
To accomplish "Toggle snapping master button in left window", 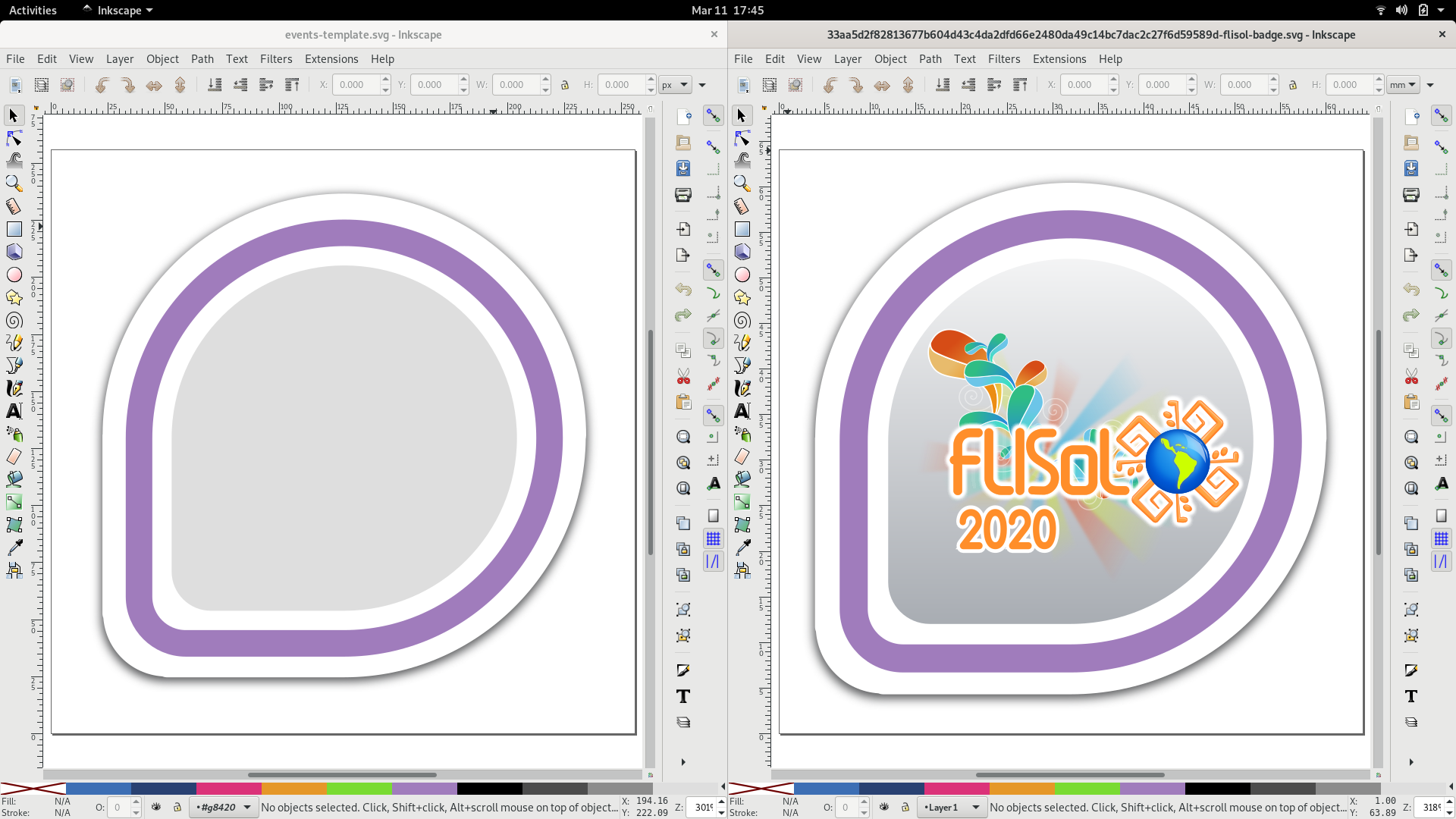I will (713, 115).
